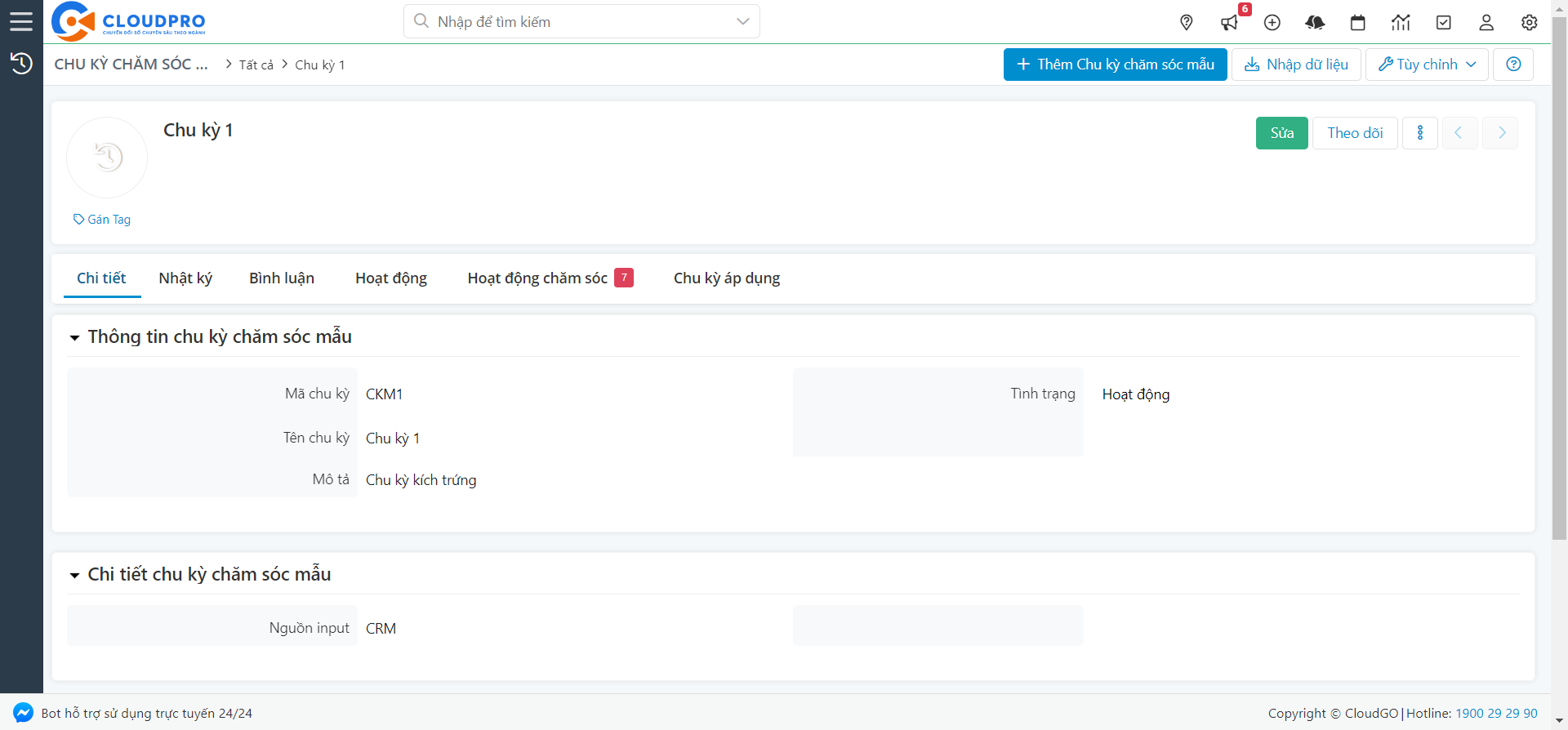Open the reports chart icon
Image resolution: width=1568 pixels, height=730 pixels.
1401,22
